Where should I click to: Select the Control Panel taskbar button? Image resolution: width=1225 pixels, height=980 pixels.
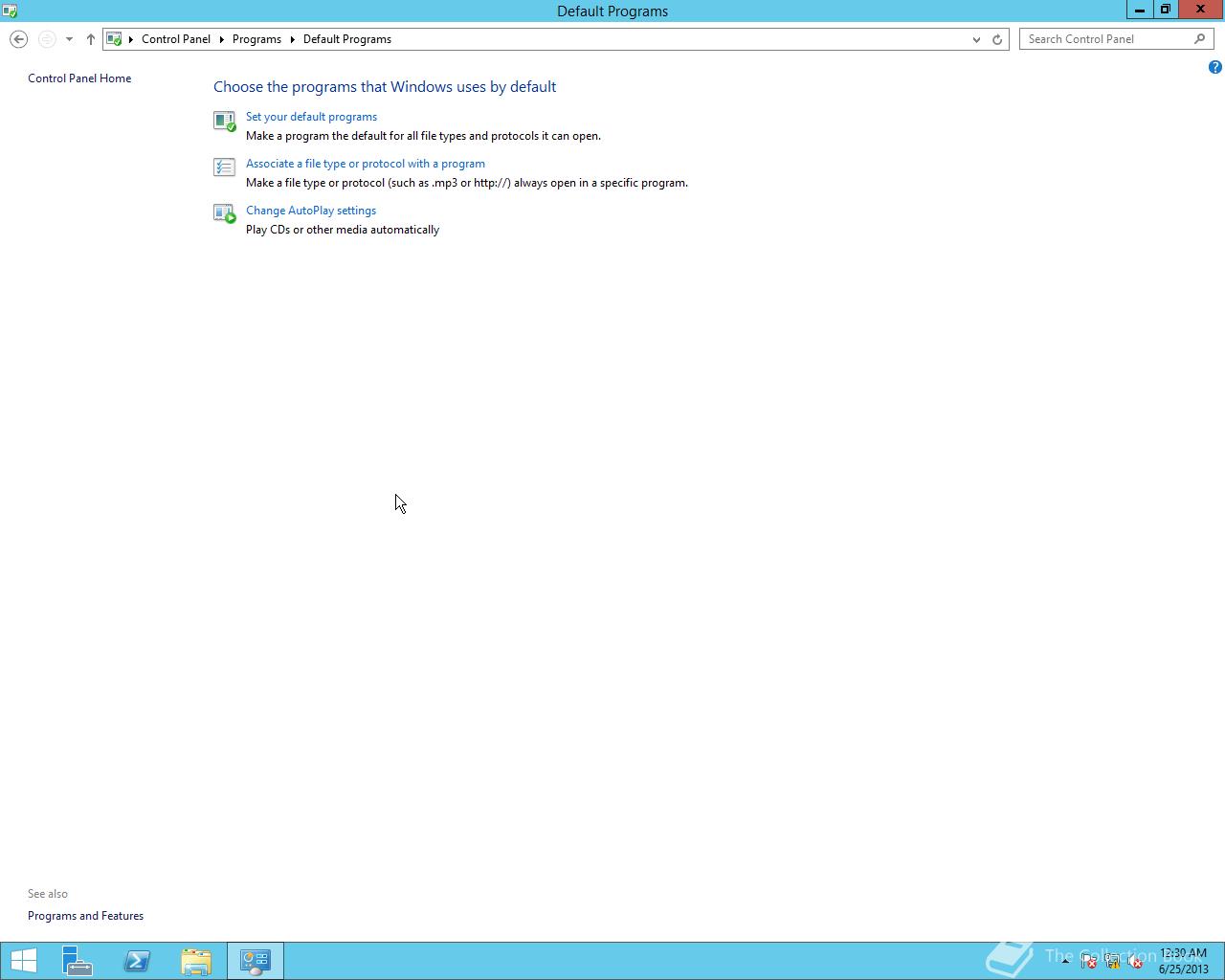[x=256, y=961]
